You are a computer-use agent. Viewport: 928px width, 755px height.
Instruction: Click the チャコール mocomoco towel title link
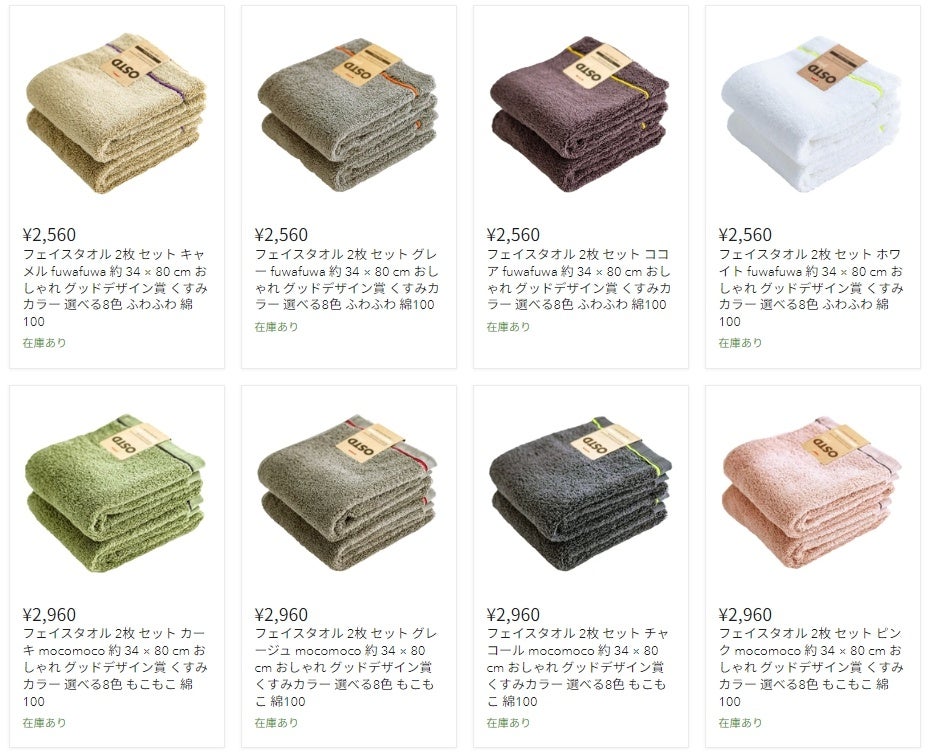pos(579,668)
